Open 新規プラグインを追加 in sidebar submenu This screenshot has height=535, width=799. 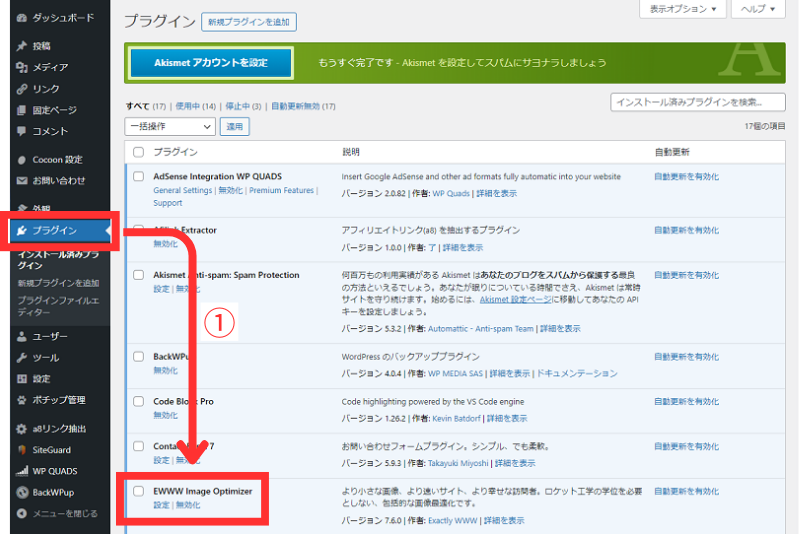pos(58,283)
